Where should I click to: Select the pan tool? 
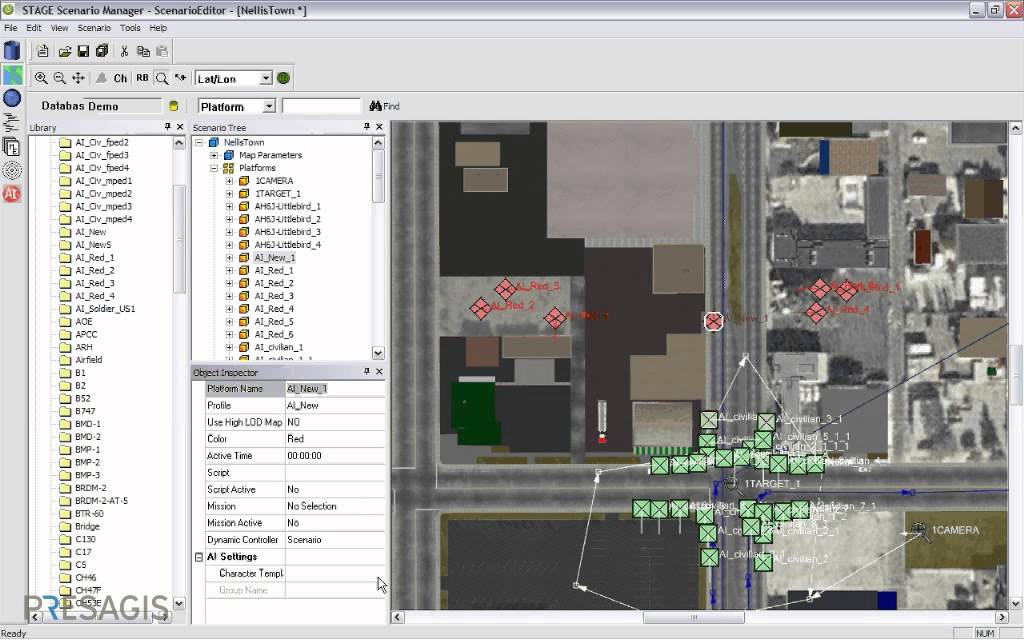[78, 78]
